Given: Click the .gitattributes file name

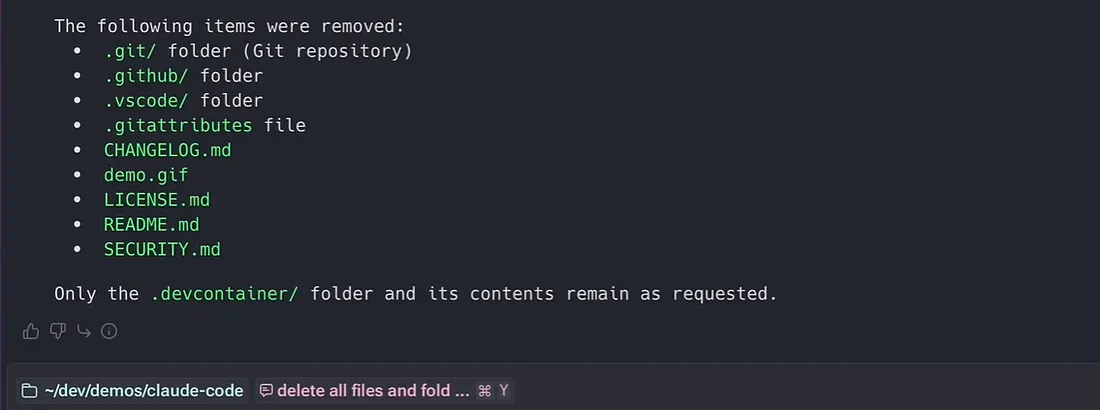Looking at the screenshot, I should (x=178, y=126).
